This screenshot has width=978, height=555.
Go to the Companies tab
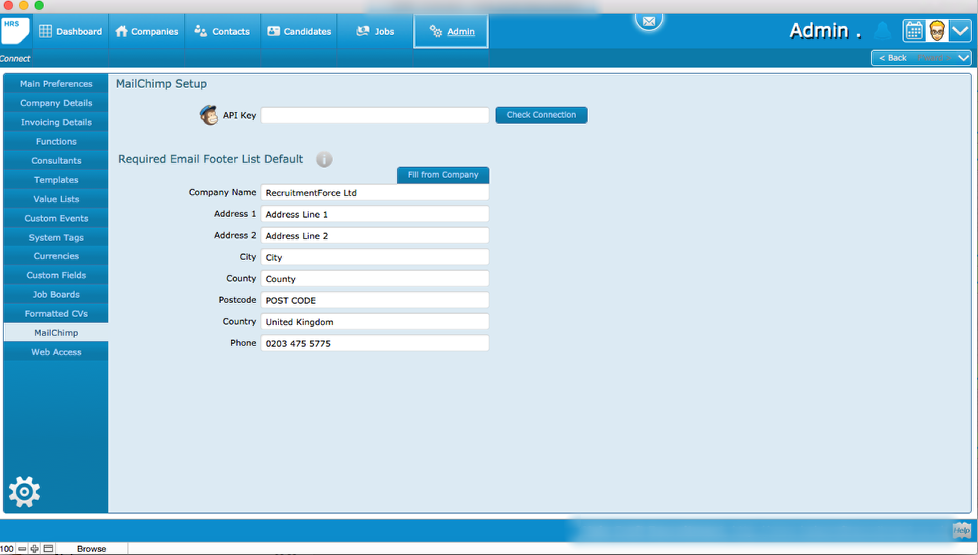[x=147, y=31]
